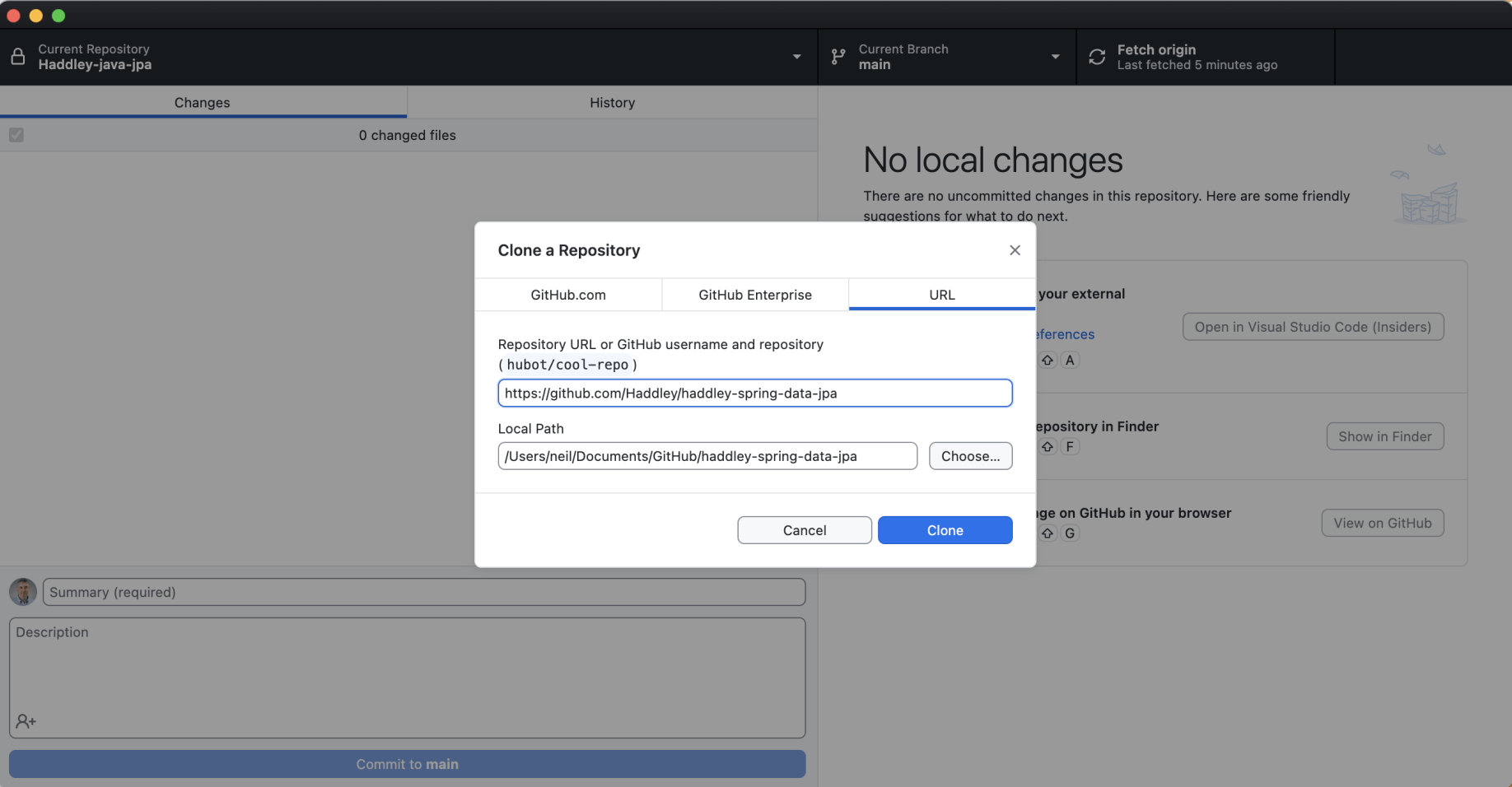Close the Clone a Repository dialog
Screen dimensions: 1512x787
(x=1015, y=250)
